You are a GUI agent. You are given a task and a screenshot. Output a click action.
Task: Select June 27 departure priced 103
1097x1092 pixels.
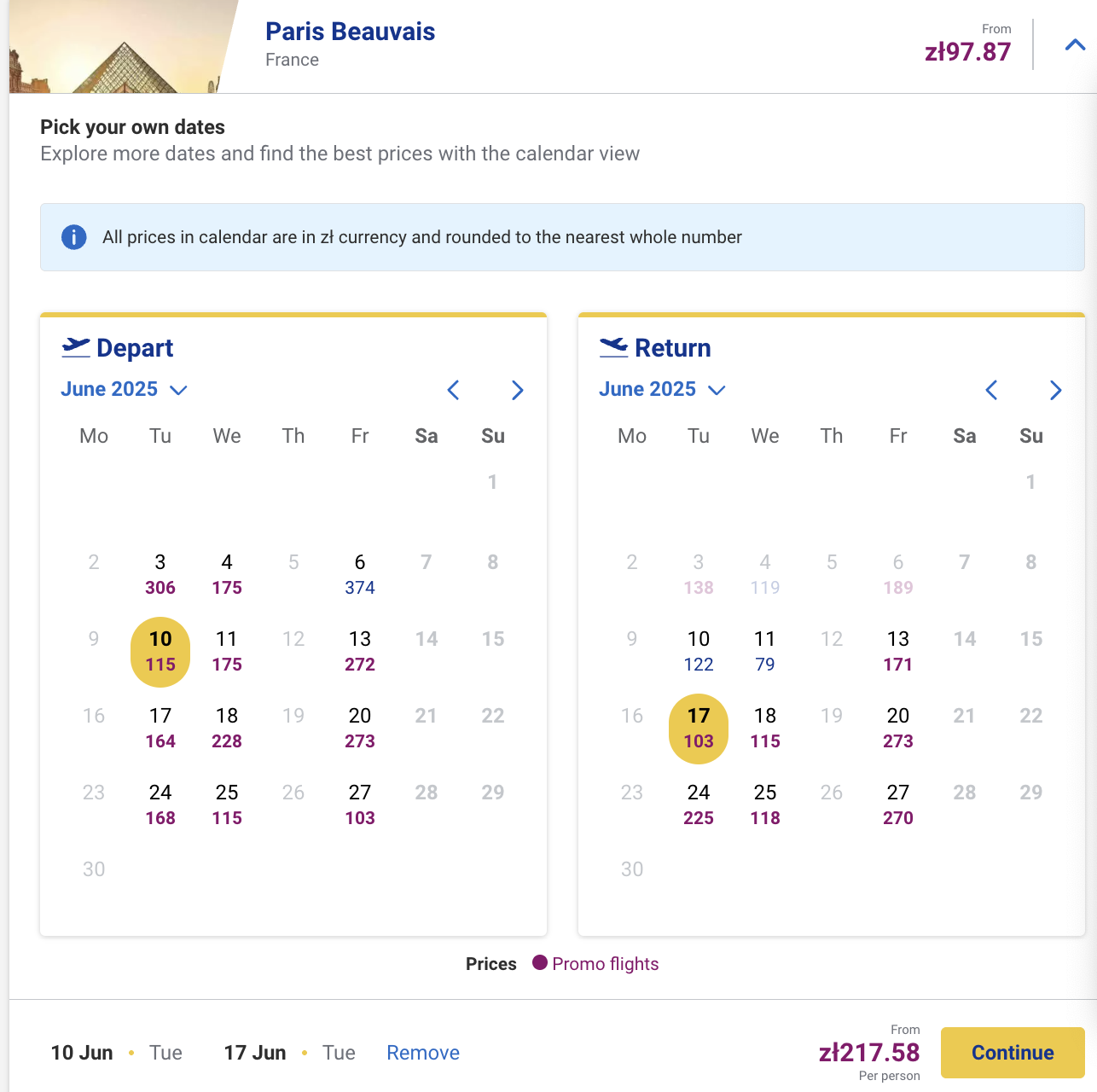click(x=360, y=804)
